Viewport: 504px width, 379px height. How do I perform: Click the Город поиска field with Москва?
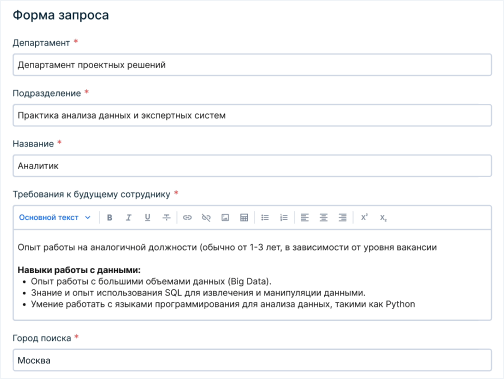(252, 360)
